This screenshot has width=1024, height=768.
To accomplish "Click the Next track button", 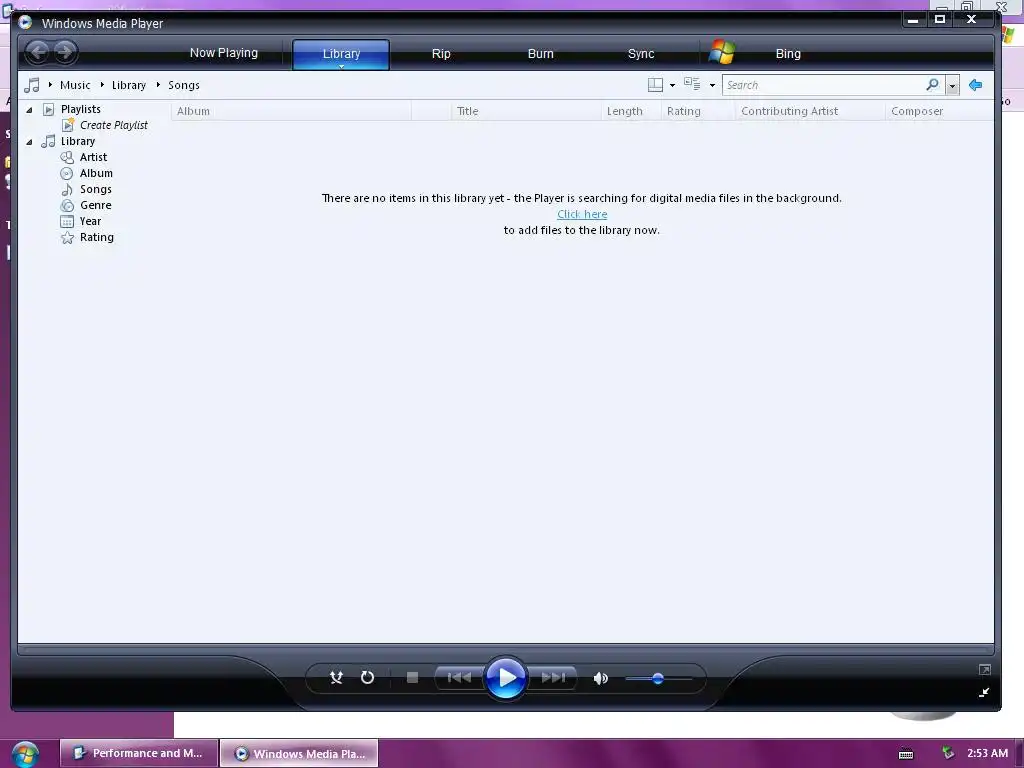I will tap(552, 678).
